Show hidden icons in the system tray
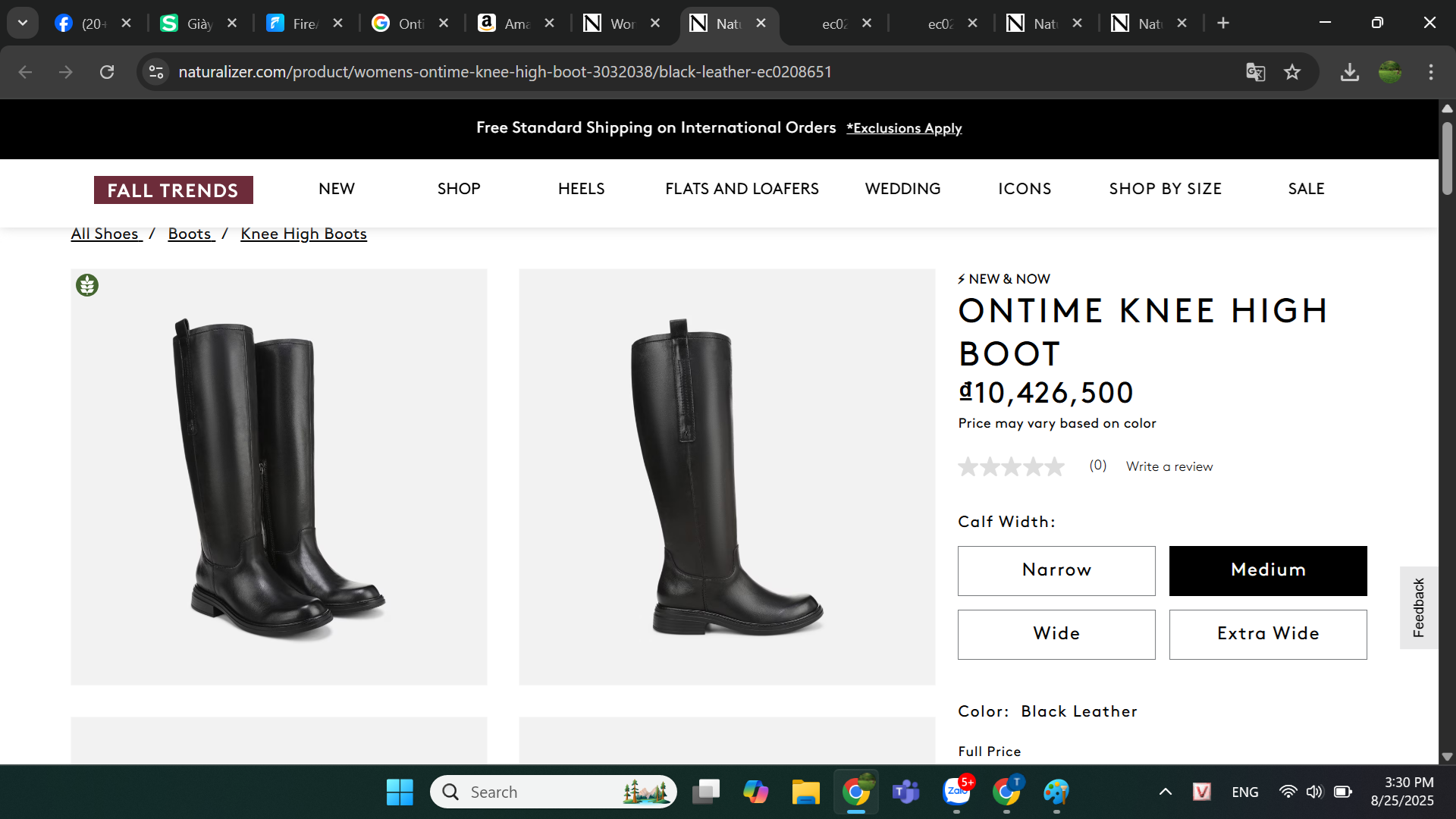 [x=1166, y=792]
